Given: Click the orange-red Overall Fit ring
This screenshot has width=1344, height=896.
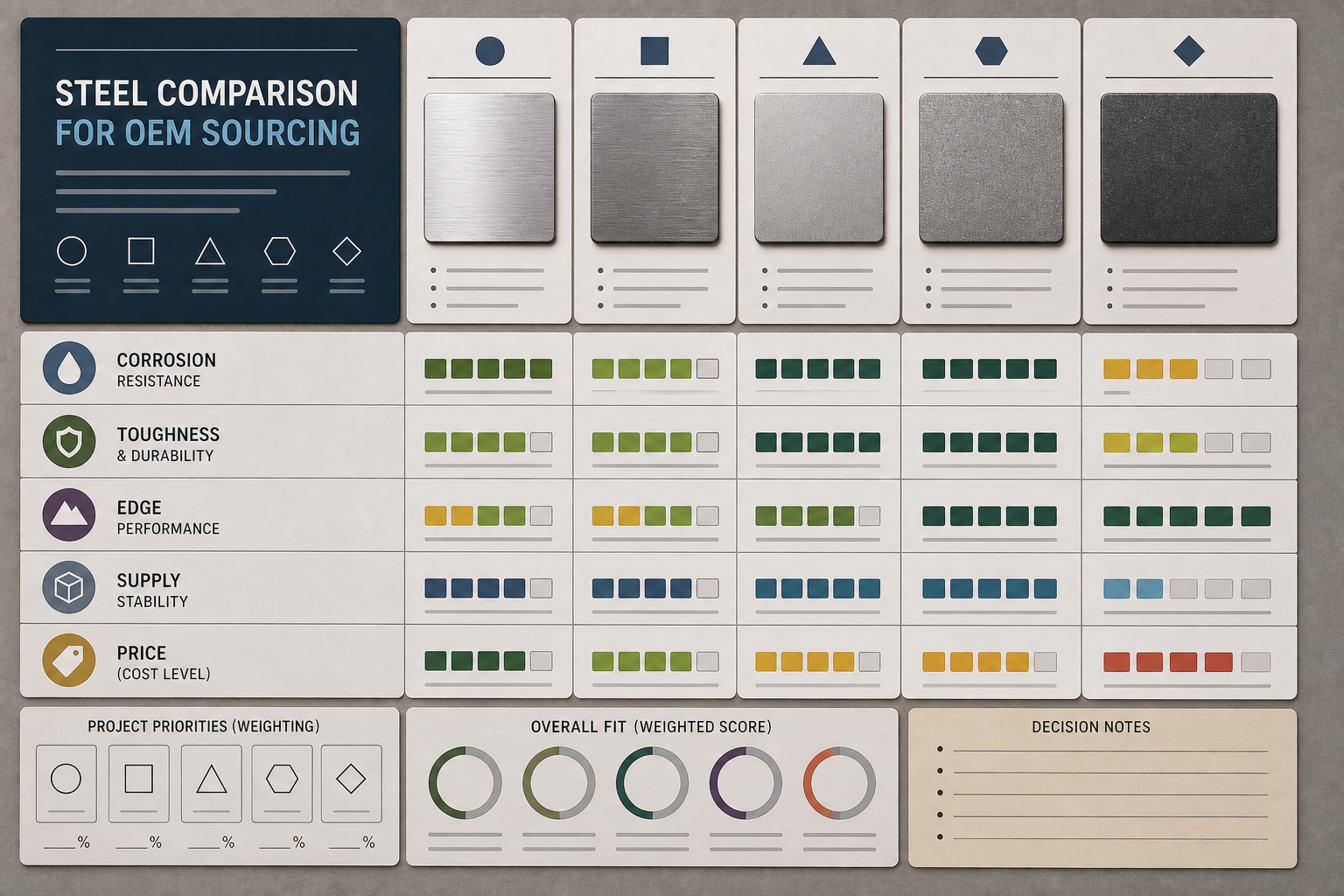Looking at the screenshot, I should click(x=839, y=783).
